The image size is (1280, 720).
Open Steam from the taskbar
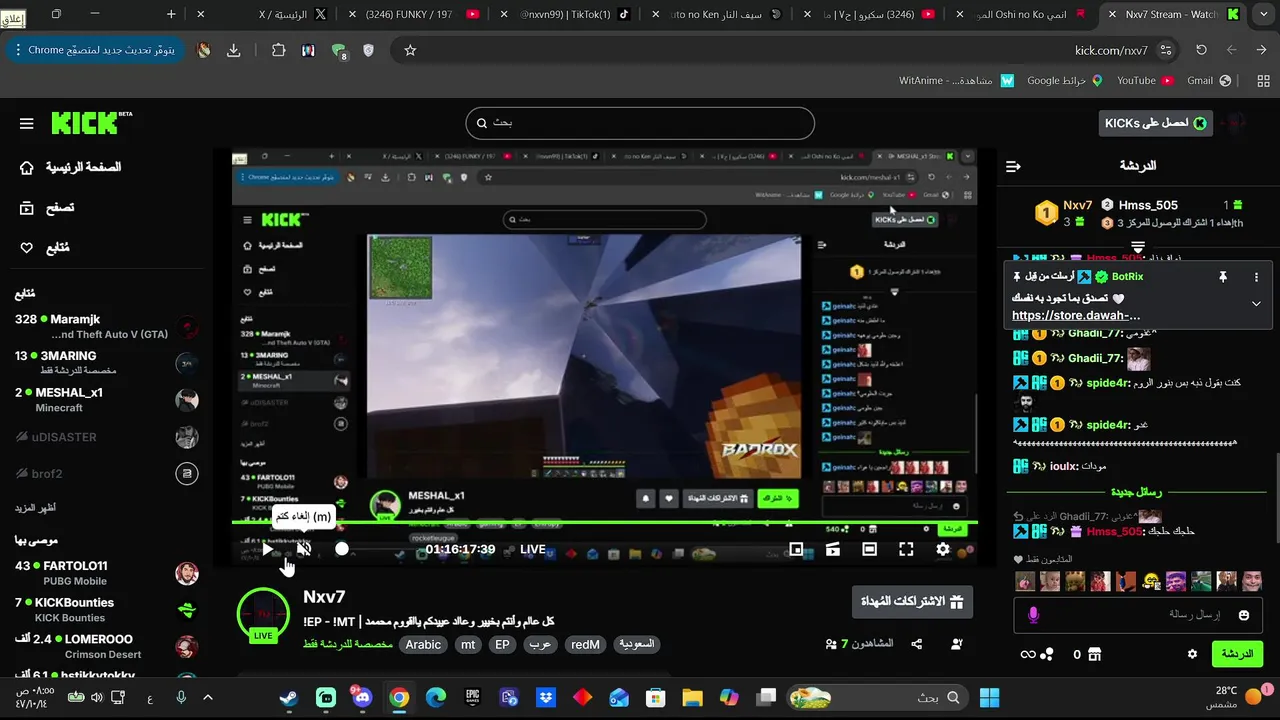pos(289,697)
